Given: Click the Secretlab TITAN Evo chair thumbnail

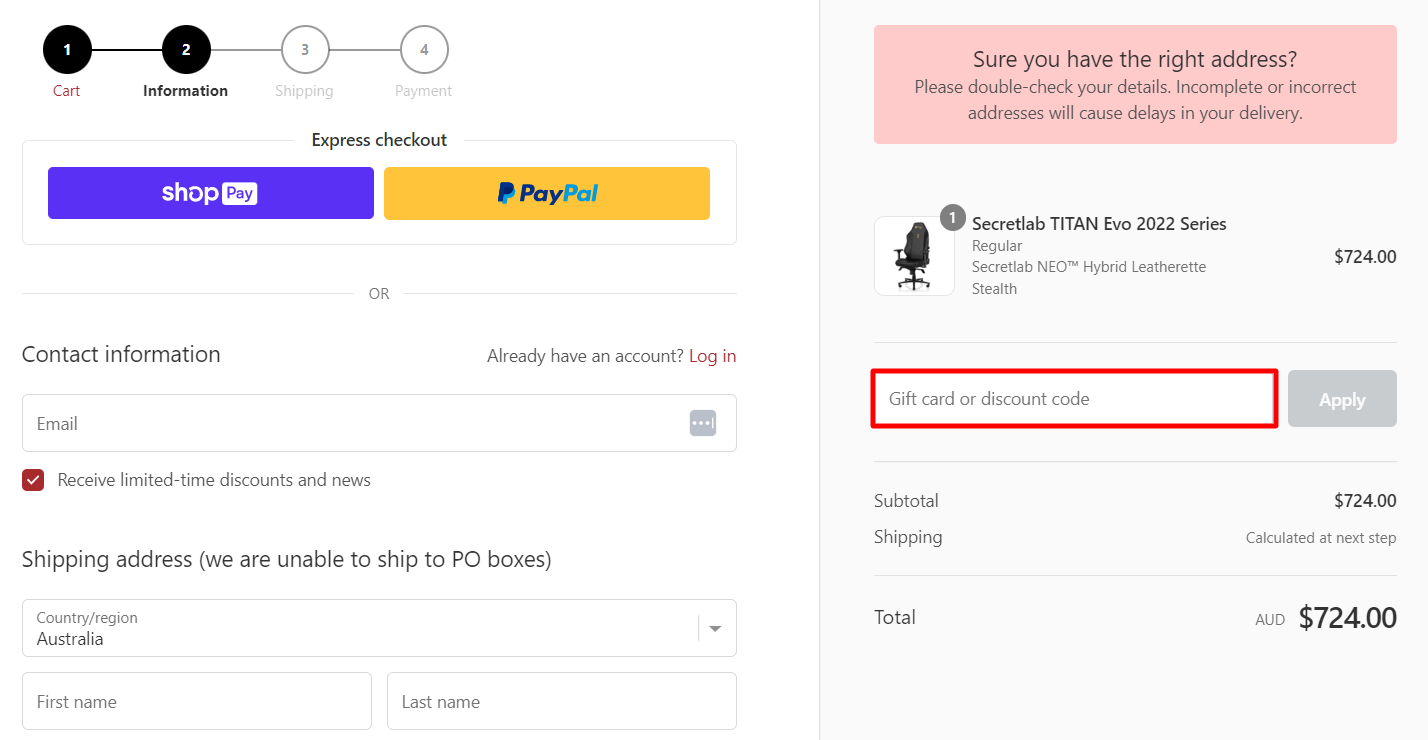Looking at the screenshot, I should 913,256.
